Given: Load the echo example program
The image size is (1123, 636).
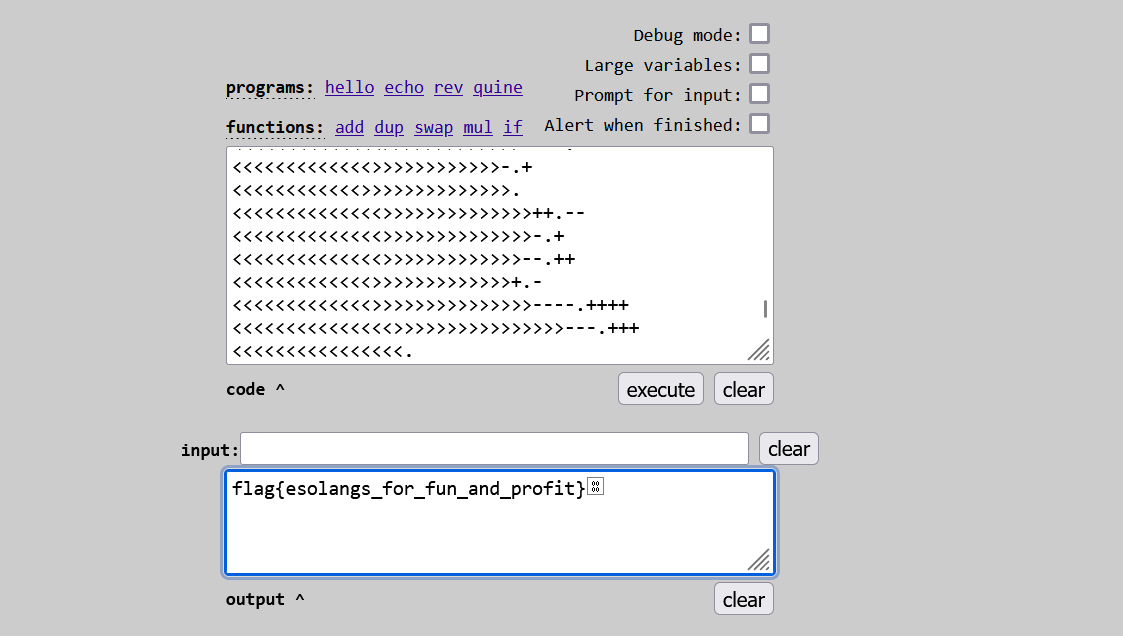Looking at the screenshot, I should pyautogui.click(x=404, y=87).
